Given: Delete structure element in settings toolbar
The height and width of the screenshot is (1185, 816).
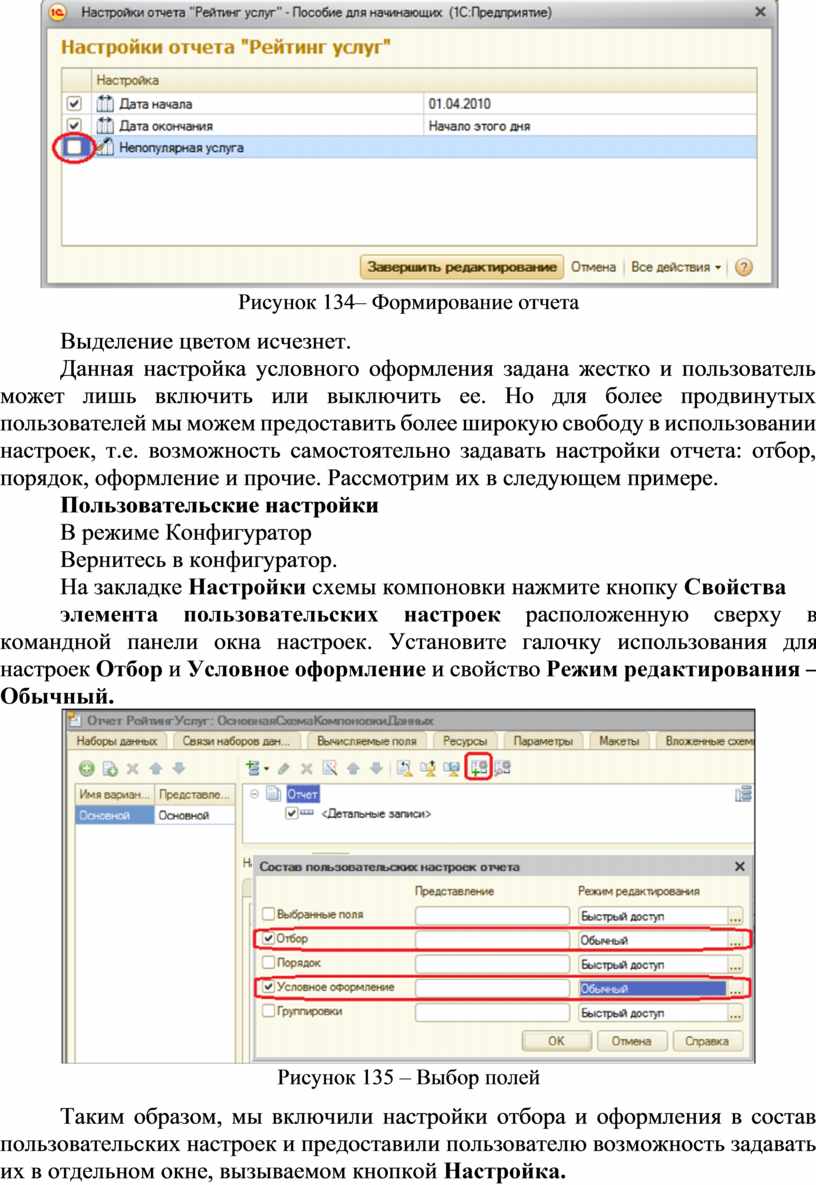Looking at the screenshot, I should (306, 769).
